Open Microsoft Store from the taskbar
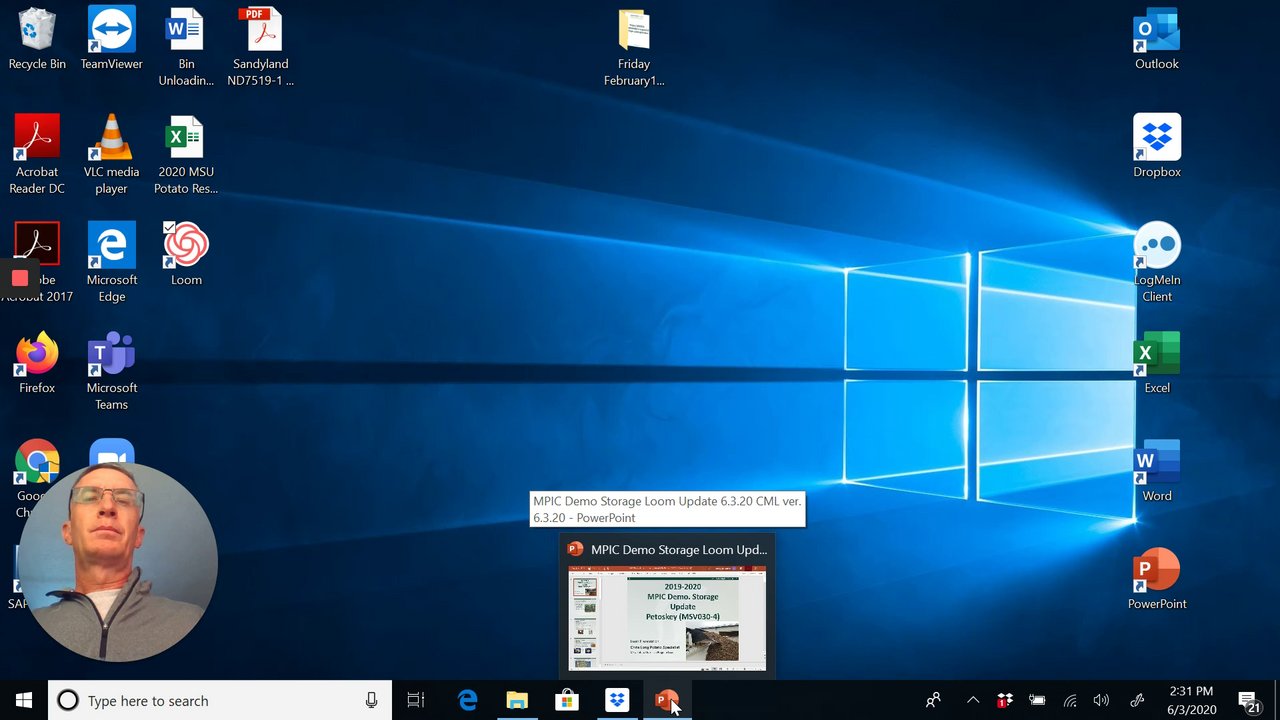The height and width of the screenshot is (720, 1280). click(x=567, y=700)
